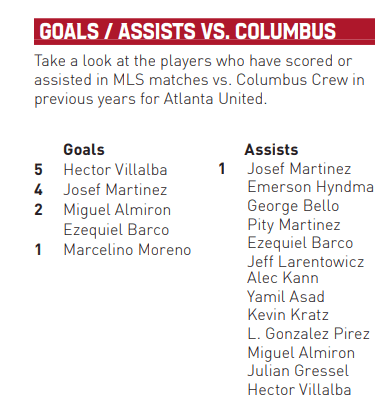Click Jeff Larentowicz in the assists list
This screenshot has width=375, height=413.
pos(306,262)
